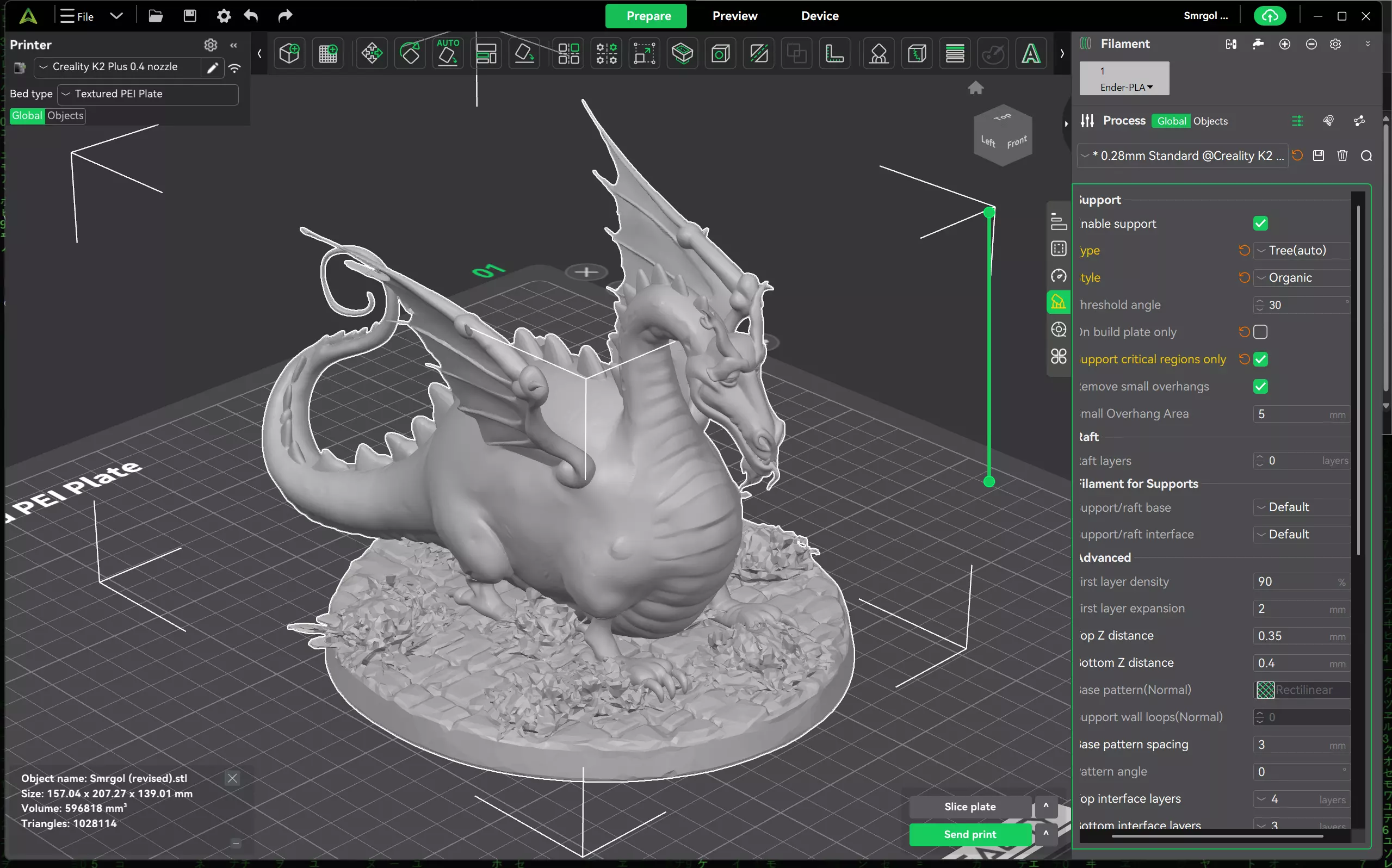The height and width of the screenshot is (868, 1392).
Task: Switch to the Device tab
Action: tap(819, 16)
